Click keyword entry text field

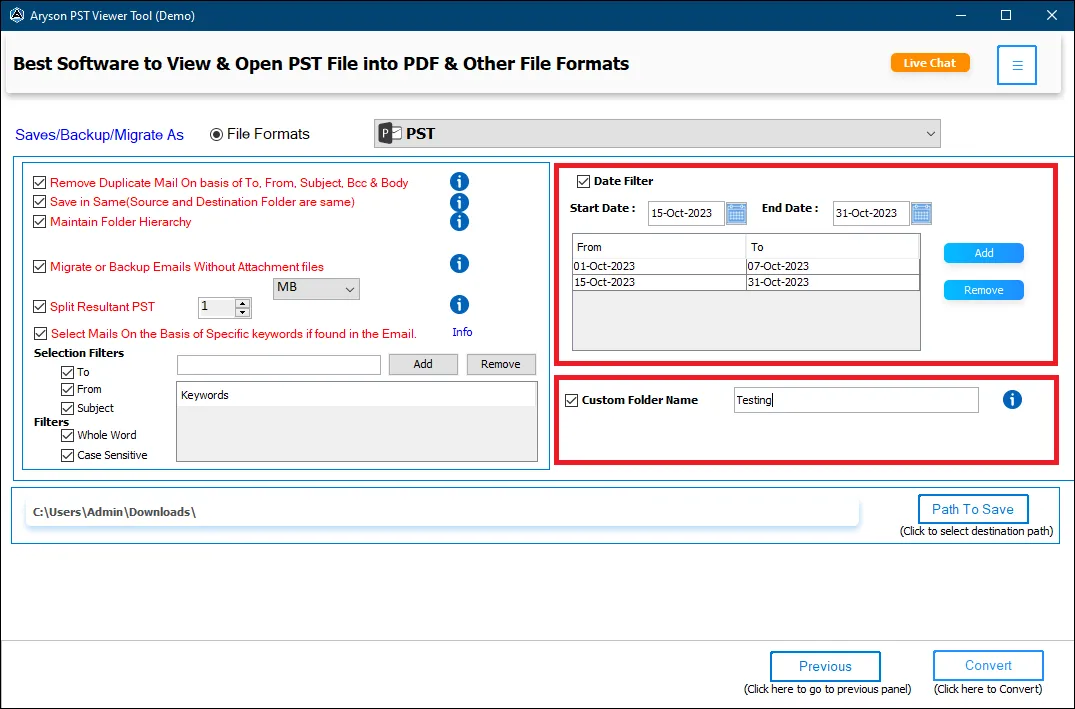pyautogui.click(x=278, y=364)
